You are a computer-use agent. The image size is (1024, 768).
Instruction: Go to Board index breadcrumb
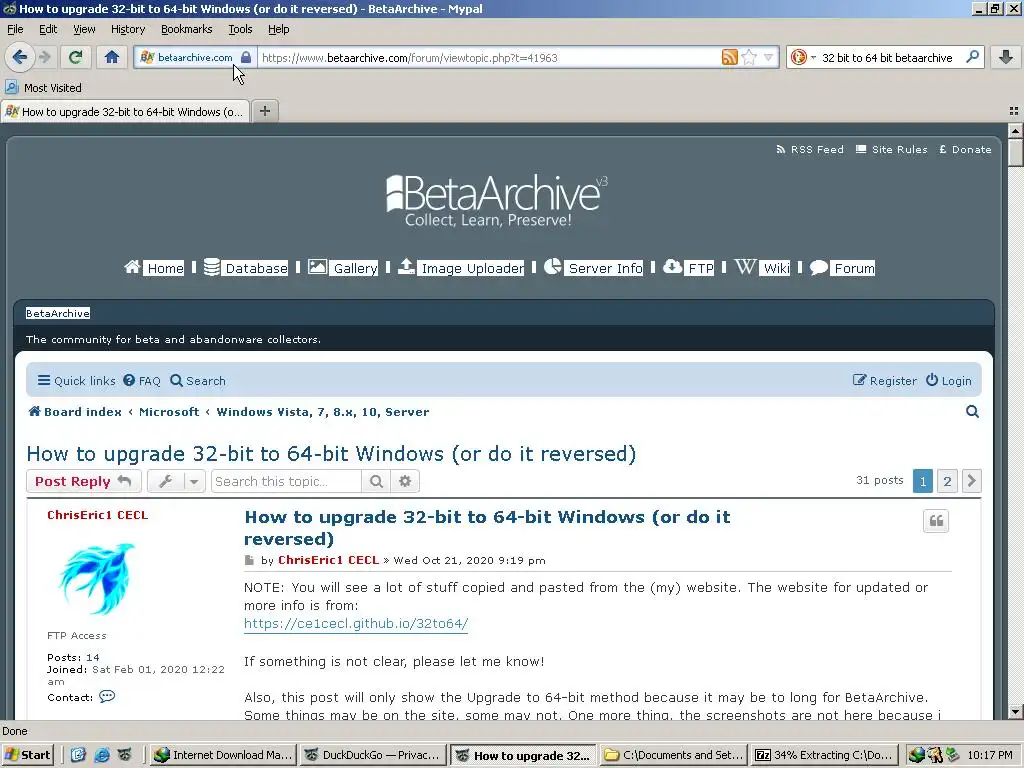pyautogui.click(x=75, y=412)
